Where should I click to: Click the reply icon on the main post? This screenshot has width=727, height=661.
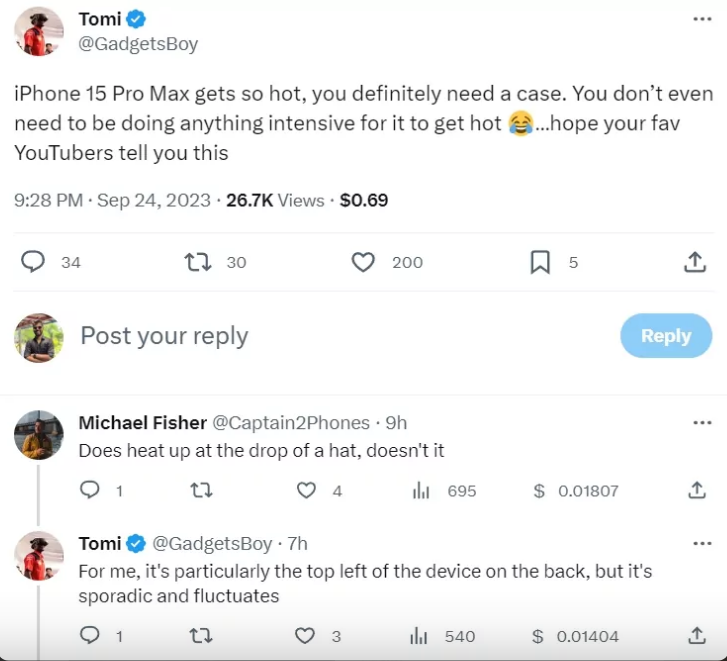(34, 262)
